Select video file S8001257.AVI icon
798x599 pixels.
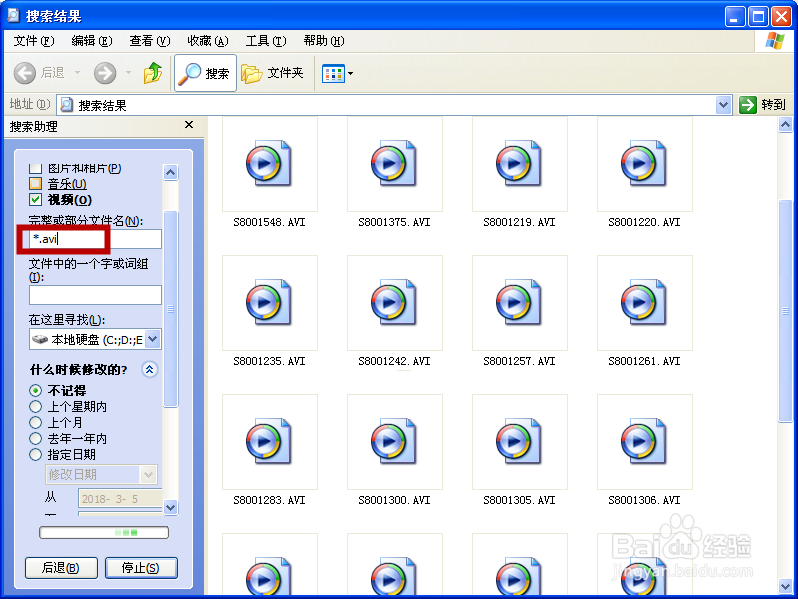(x=520, y=303)
